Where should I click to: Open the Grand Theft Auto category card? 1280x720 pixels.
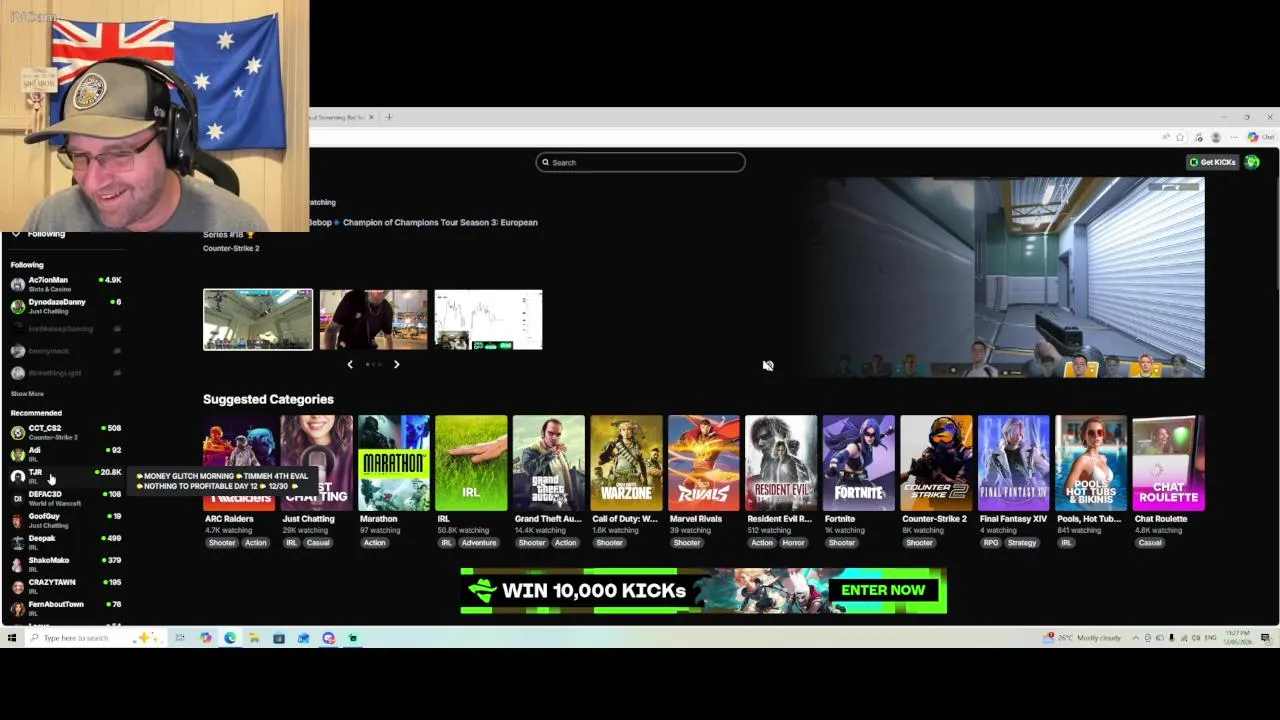click(x=549, y=463)
